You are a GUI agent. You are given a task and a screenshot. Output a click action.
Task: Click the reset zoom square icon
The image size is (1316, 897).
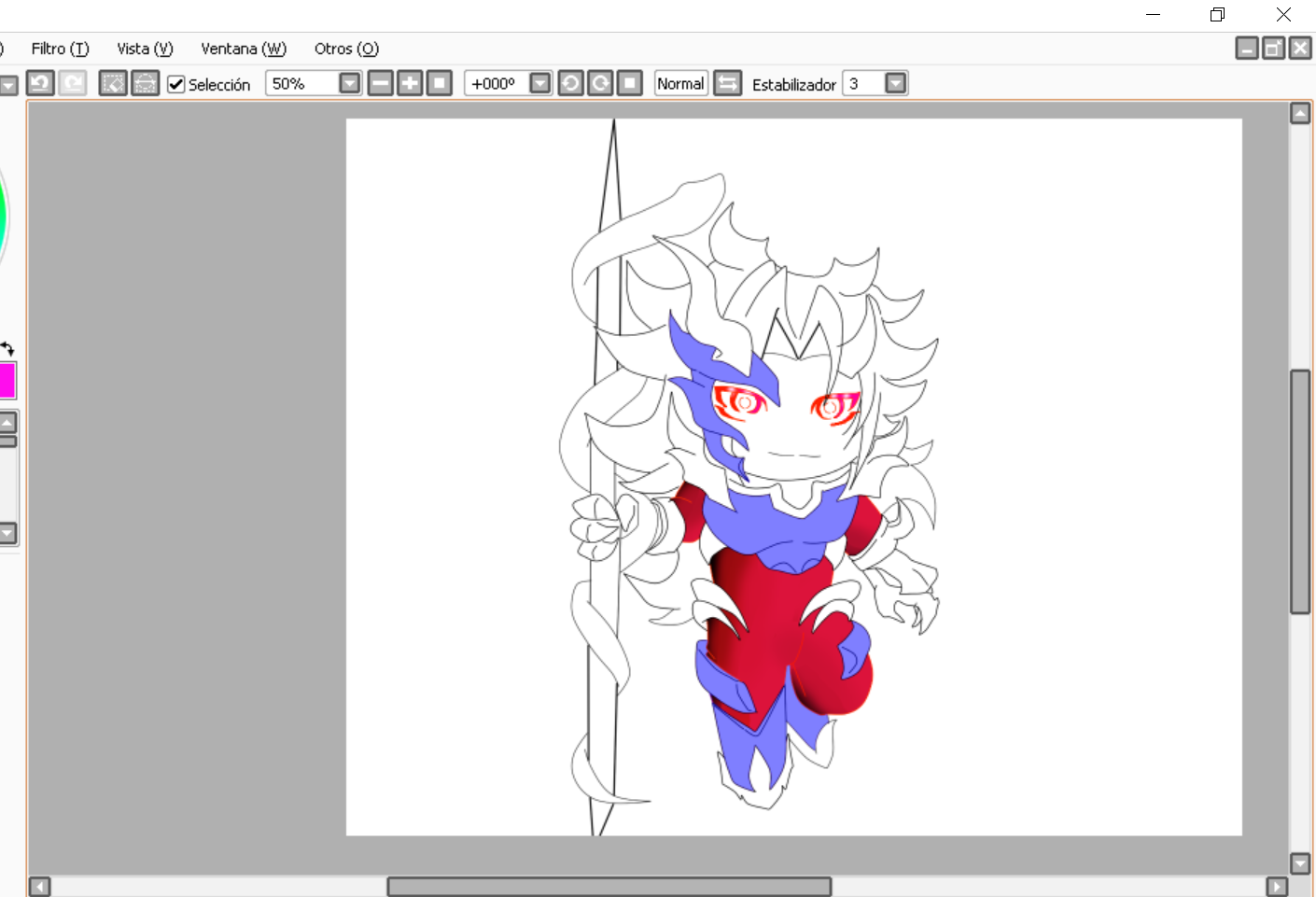[x=440, y=83]
